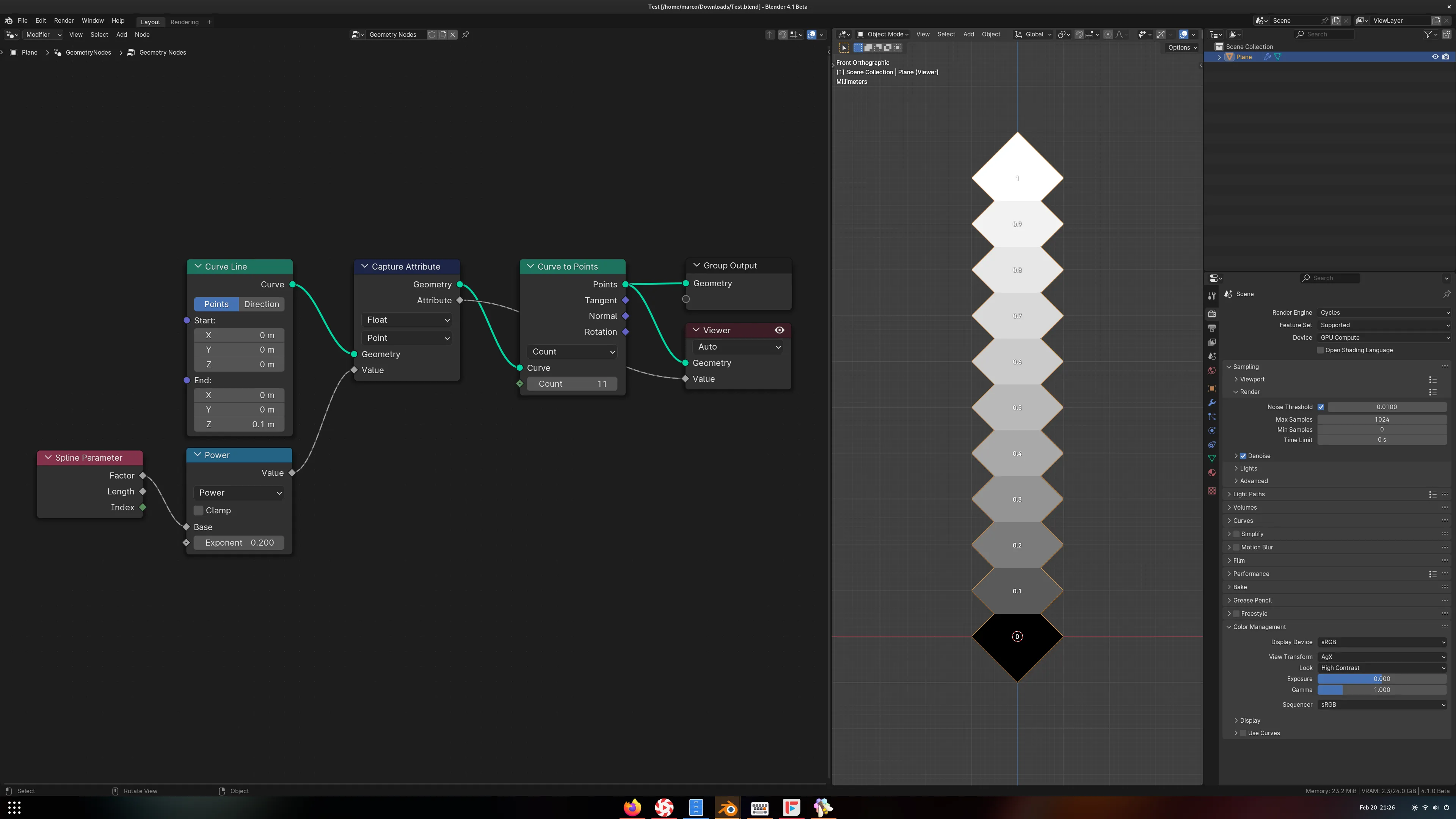The width and height of the screenshot is (1456, 819).
Task: Enable the Motion Blur checkbox
Action: (x=1236, y=547)
